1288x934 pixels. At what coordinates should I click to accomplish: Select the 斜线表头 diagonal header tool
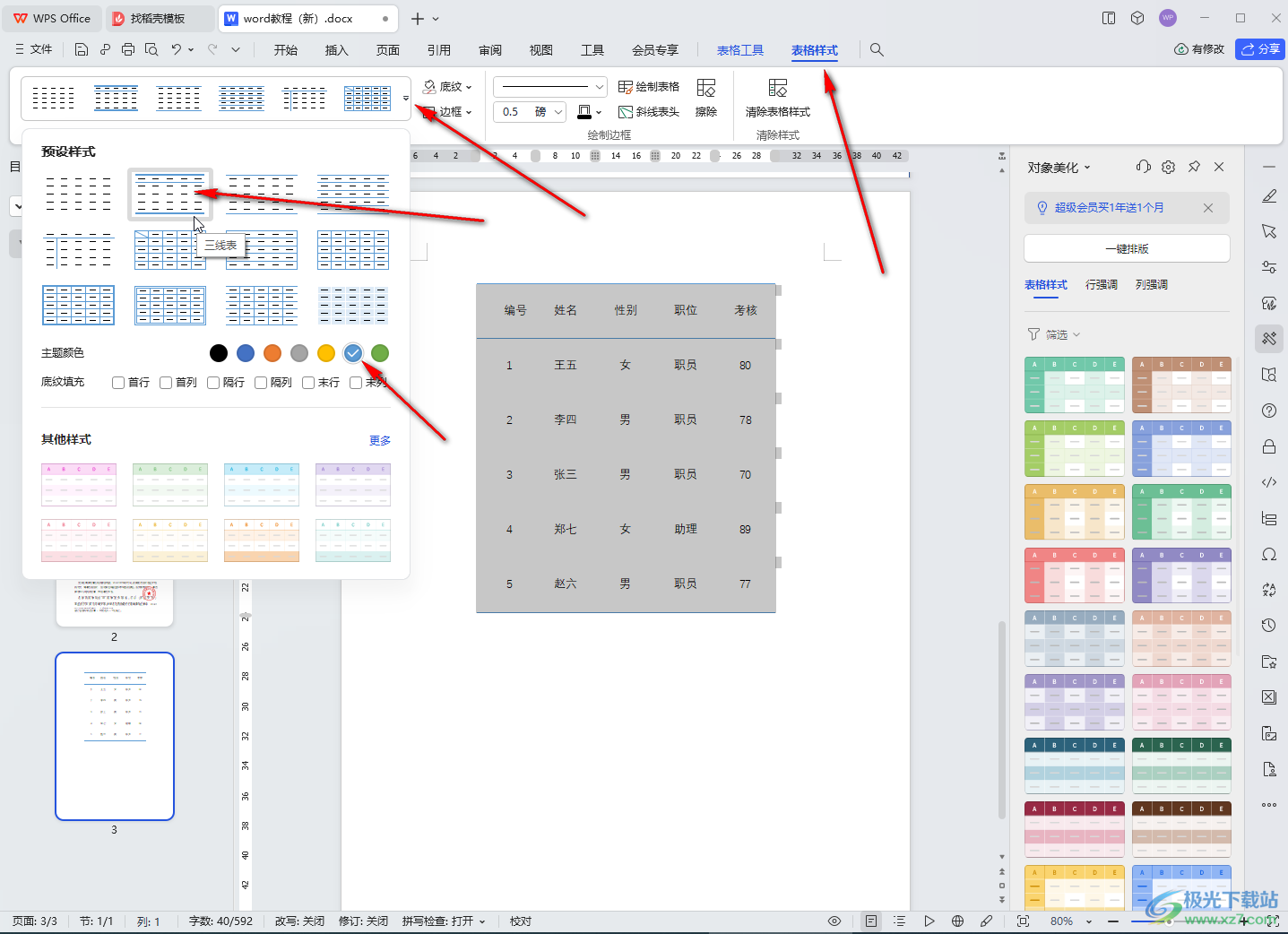coord(649,112)
